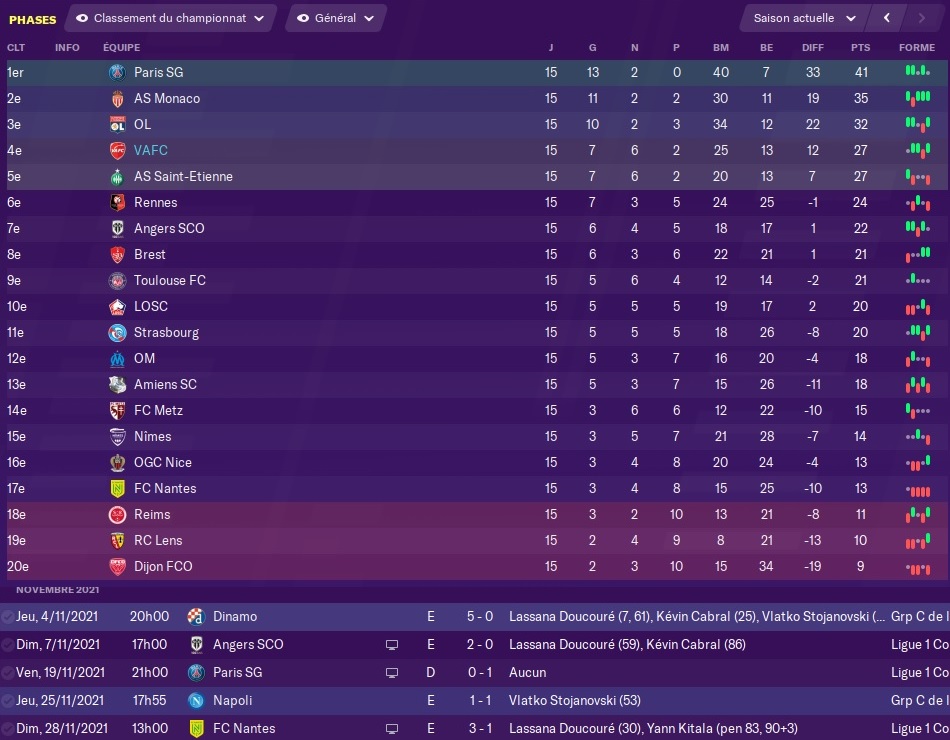Viewport: 950px width, 740px height.
Task: Open AS Saint-Etienne team page
Action: [183, 176]
